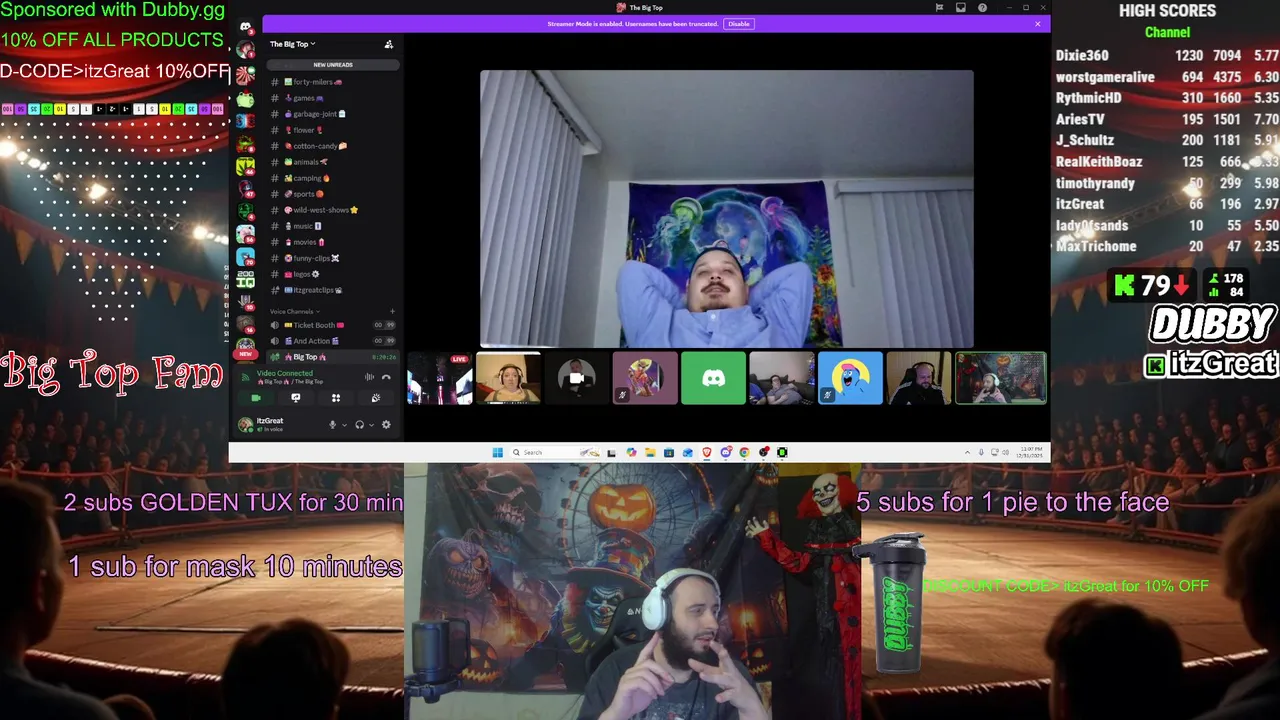Select the camera-off participant tile

[x=576, y=378]
